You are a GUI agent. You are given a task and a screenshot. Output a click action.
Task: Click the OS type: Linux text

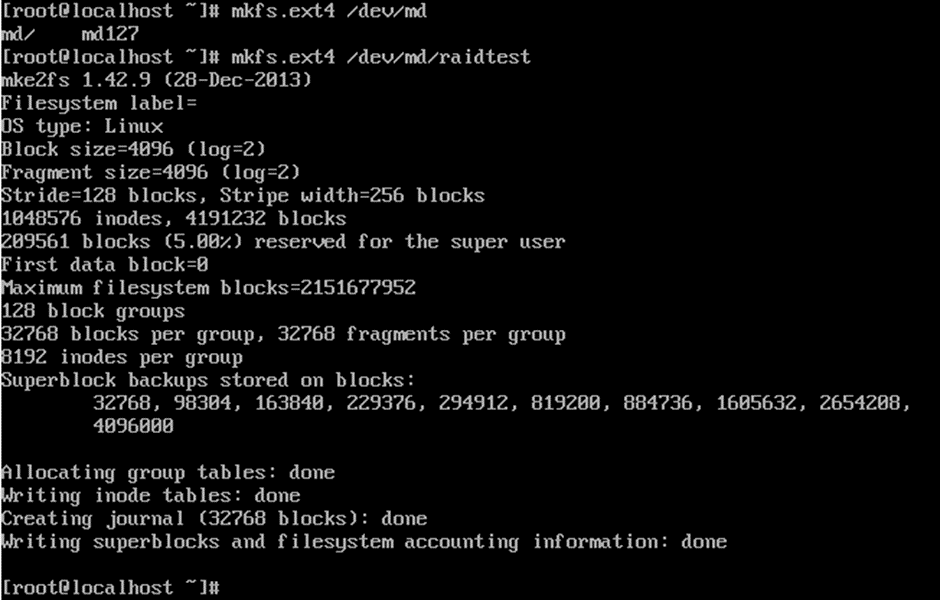(82, 126)
